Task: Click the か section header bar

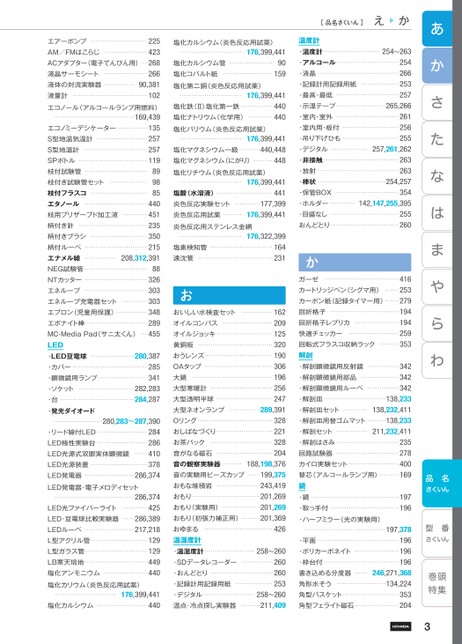Action: click(x=355, y=262)
